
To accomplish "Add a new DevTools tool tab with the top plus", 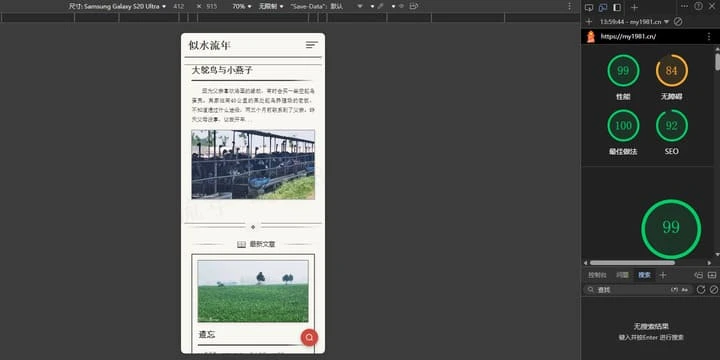I will click(x=634, y=7).
